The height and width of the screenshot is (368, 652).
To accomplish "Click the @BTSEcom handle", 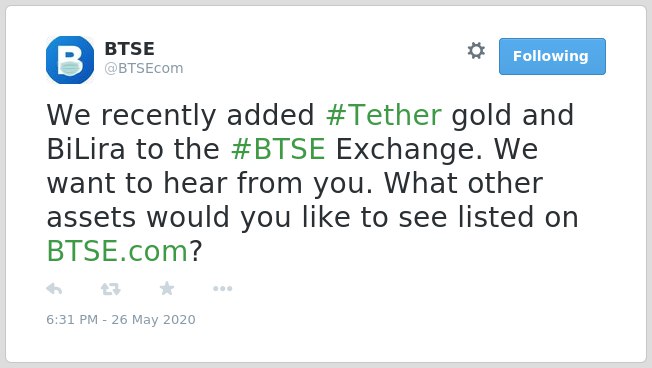I will [143, 68].
